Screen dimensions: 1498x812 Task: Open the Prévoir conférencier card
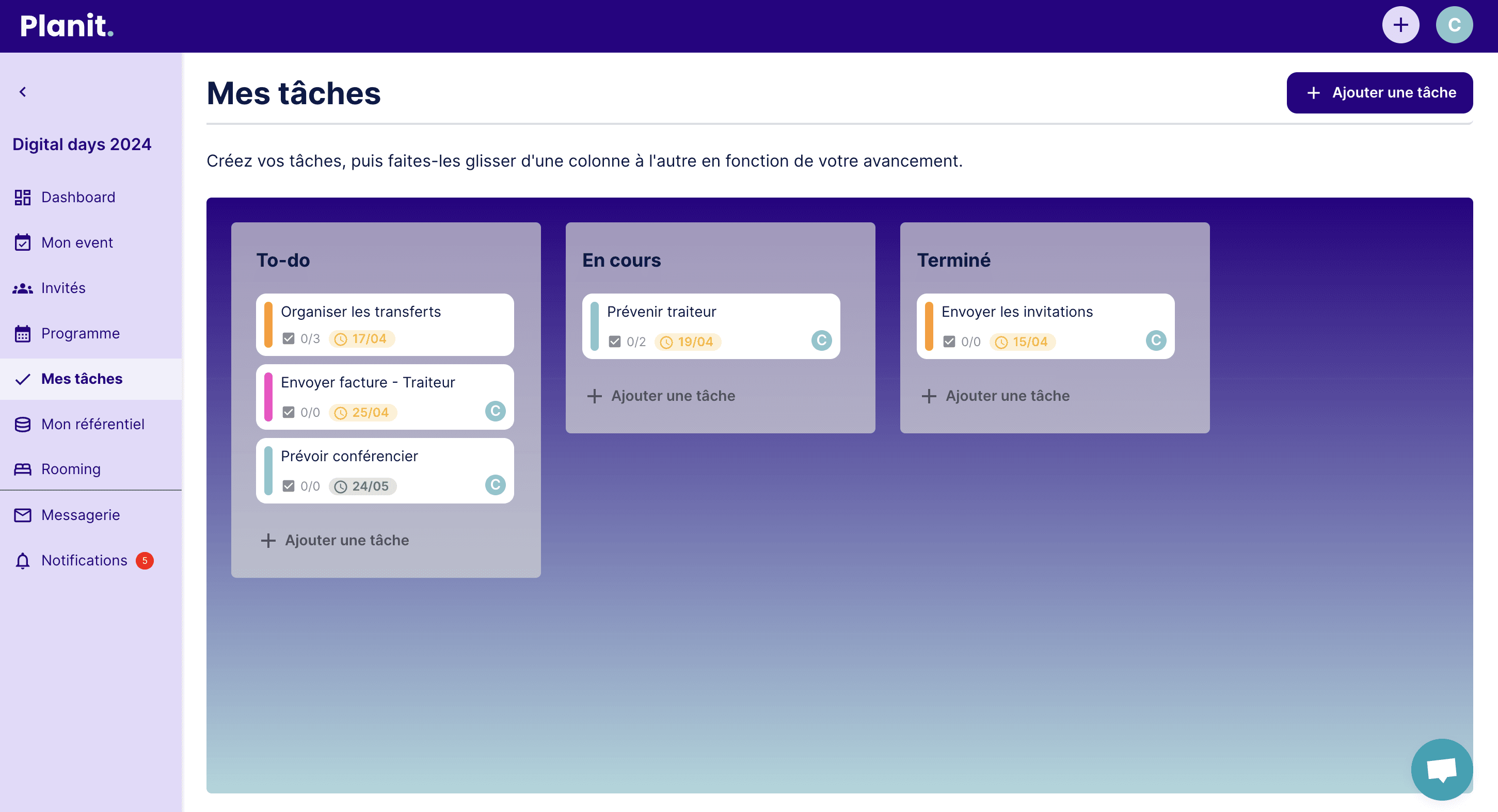tap(385, 471)
